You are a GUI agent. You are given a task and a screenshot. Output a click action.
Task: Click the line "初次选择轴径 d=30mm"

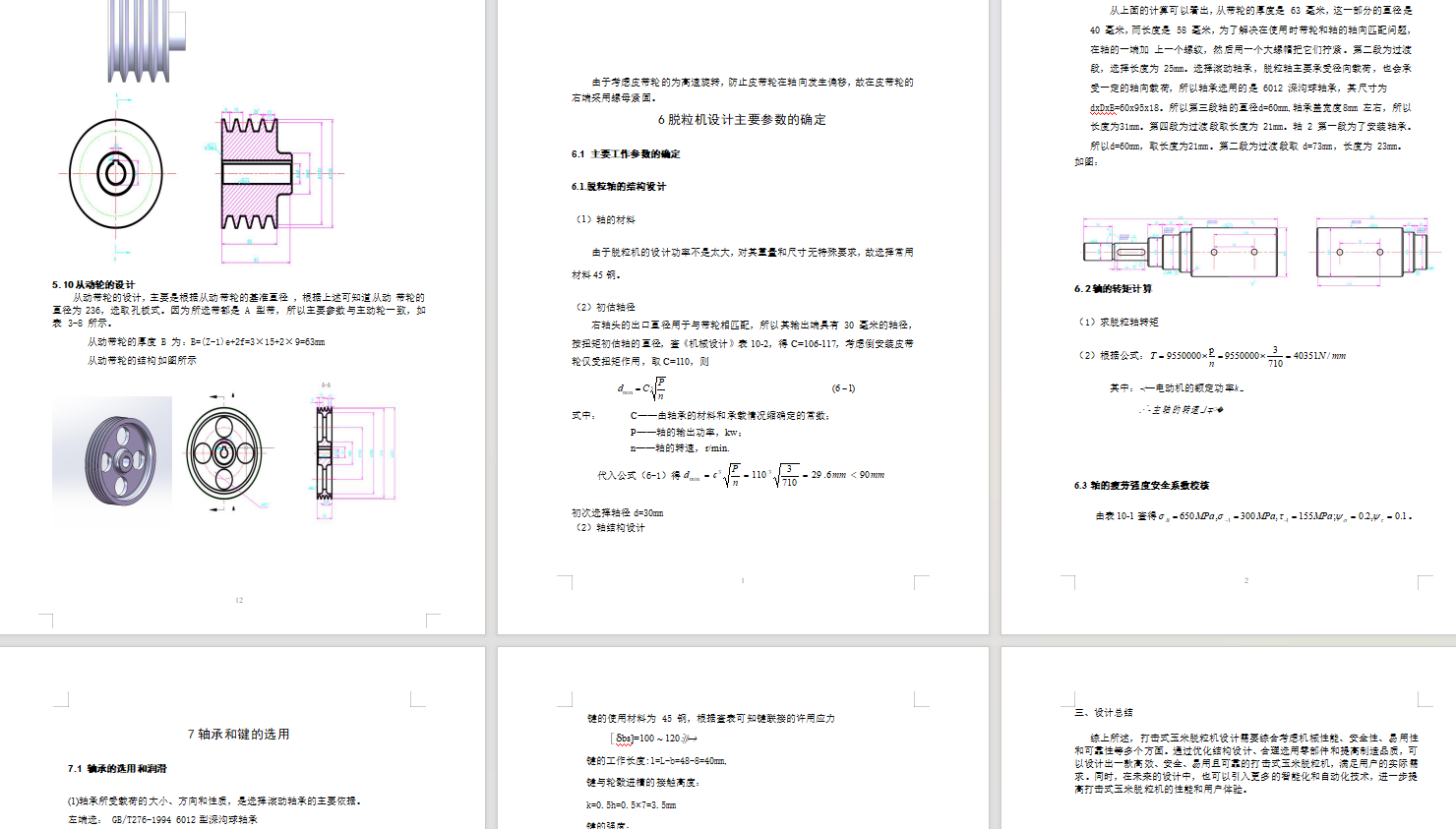click(618, 513)
